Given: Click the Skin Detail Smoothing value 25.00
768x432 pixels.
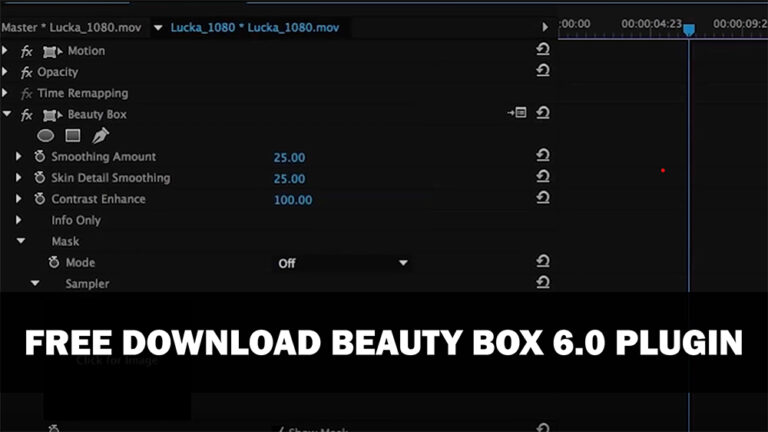Looking at the screenshot, I should coord(289,179).
